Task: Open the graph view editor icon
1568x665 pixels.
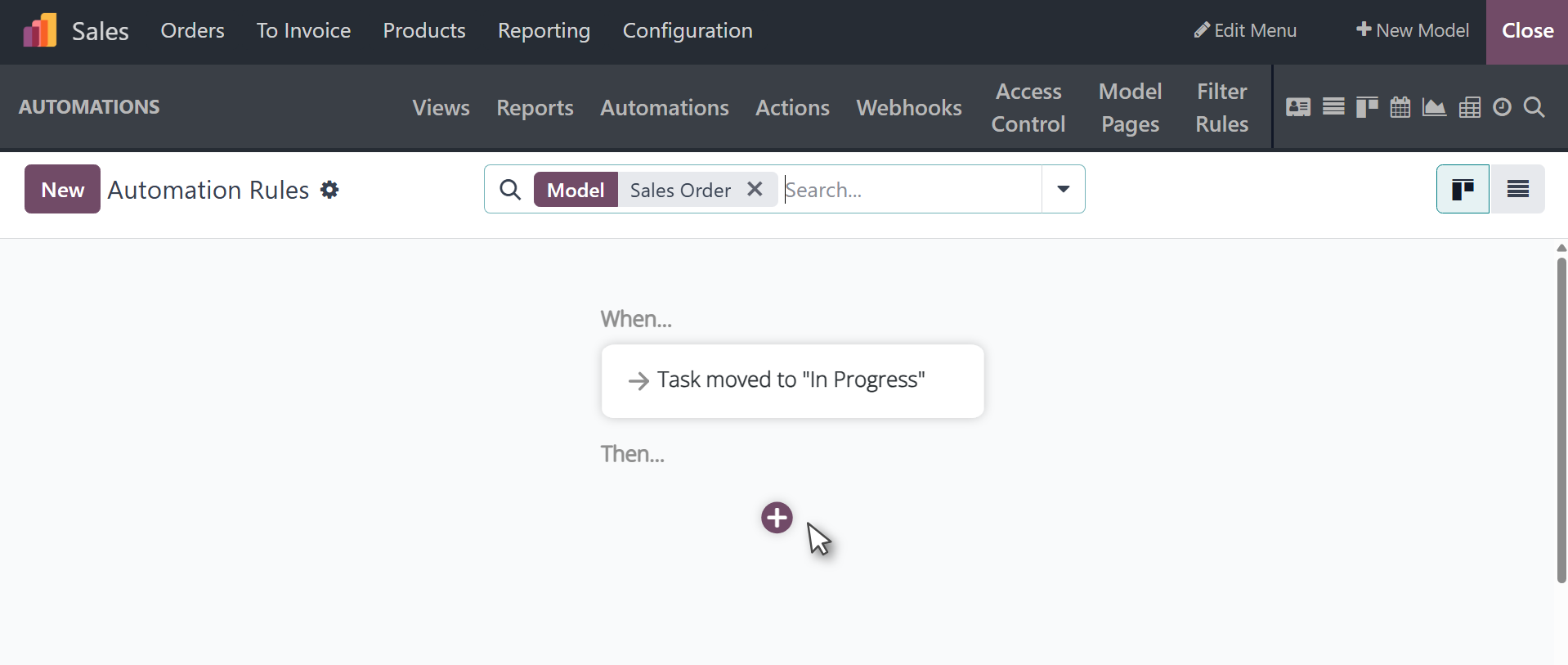Action: [1434, 107]
